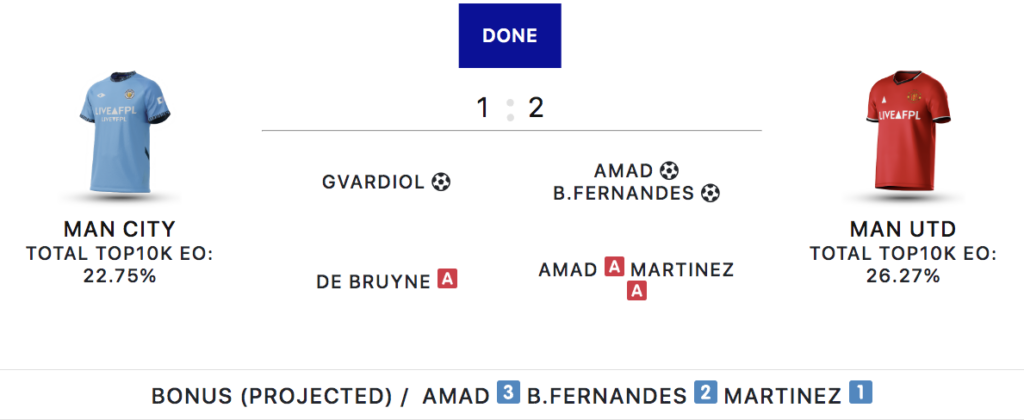
Task: Click the BONUS (PROJECTED) label
Action: pos(271,396)
